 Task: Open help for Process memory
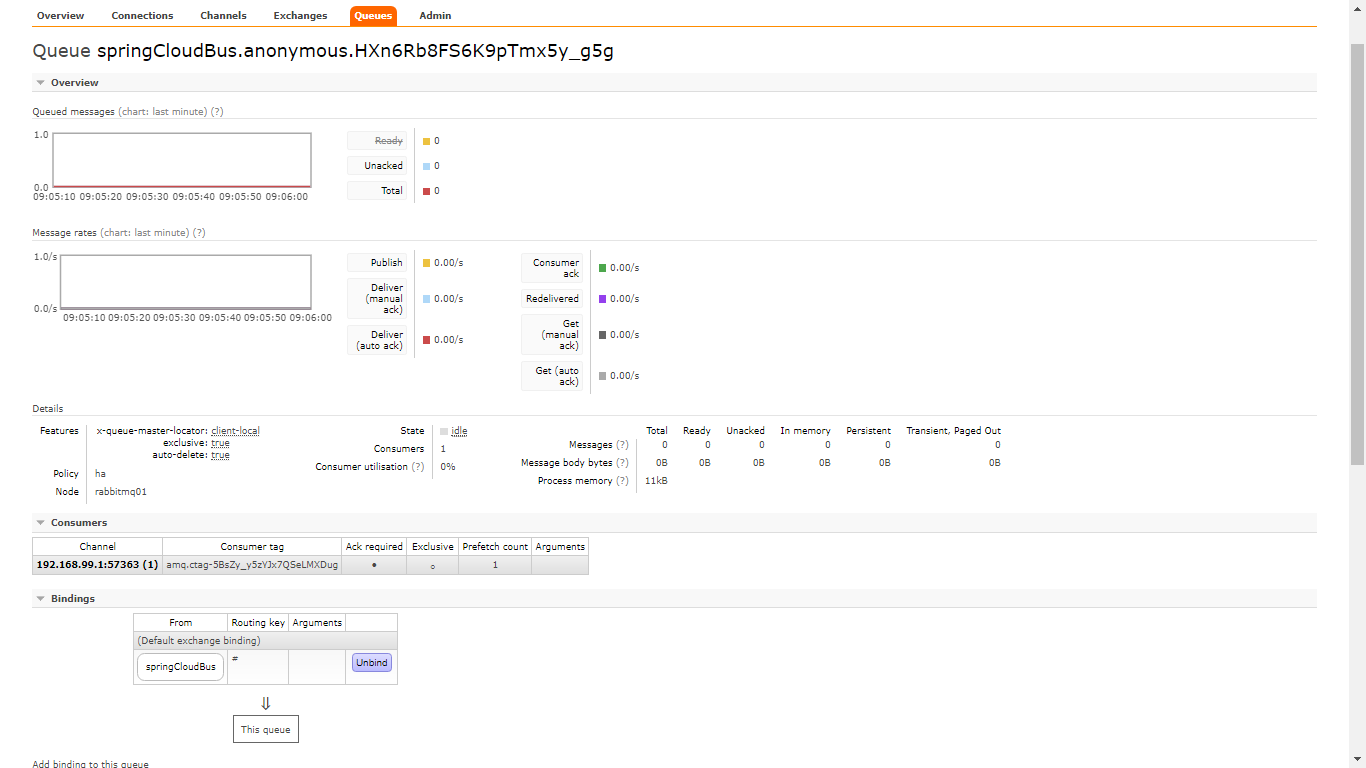pos(623,481)
